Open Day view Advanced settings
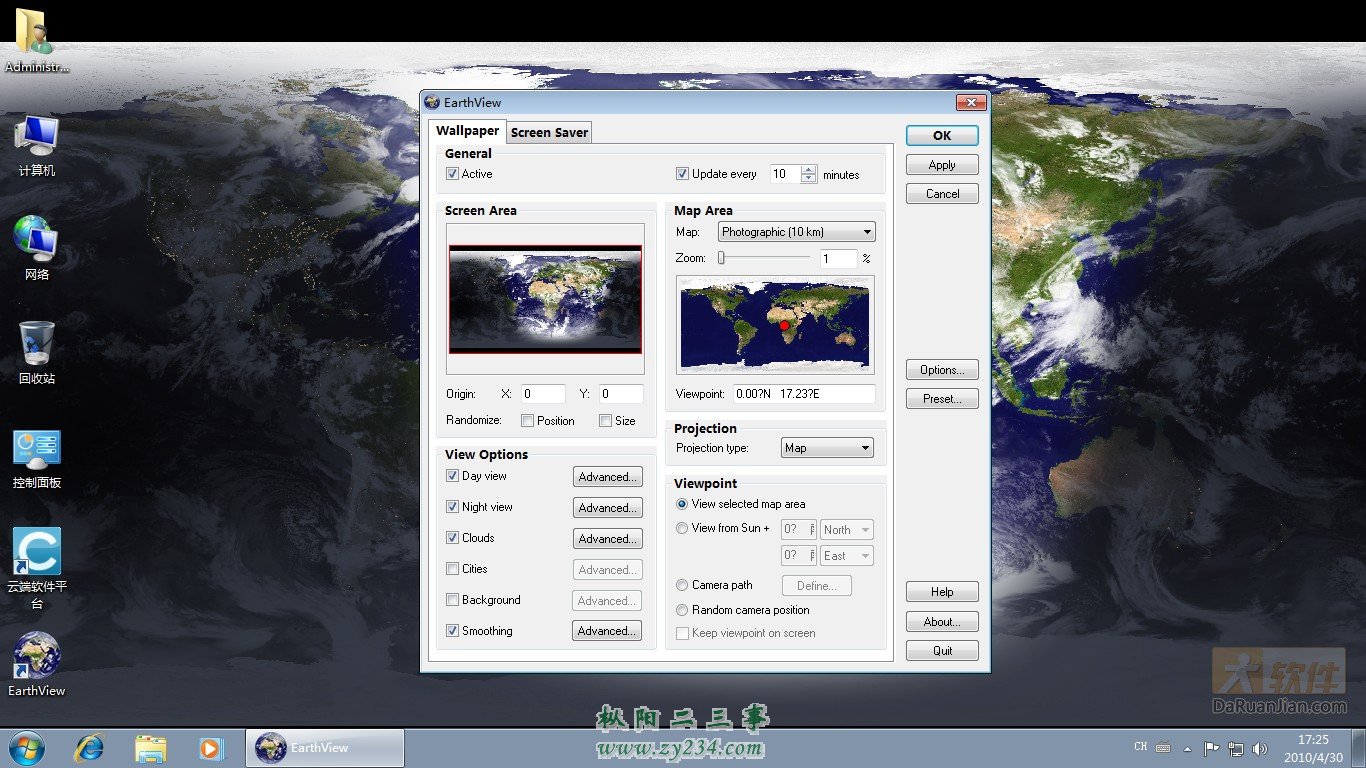This screenshot has width=1366, height=768. coord(607,477)
